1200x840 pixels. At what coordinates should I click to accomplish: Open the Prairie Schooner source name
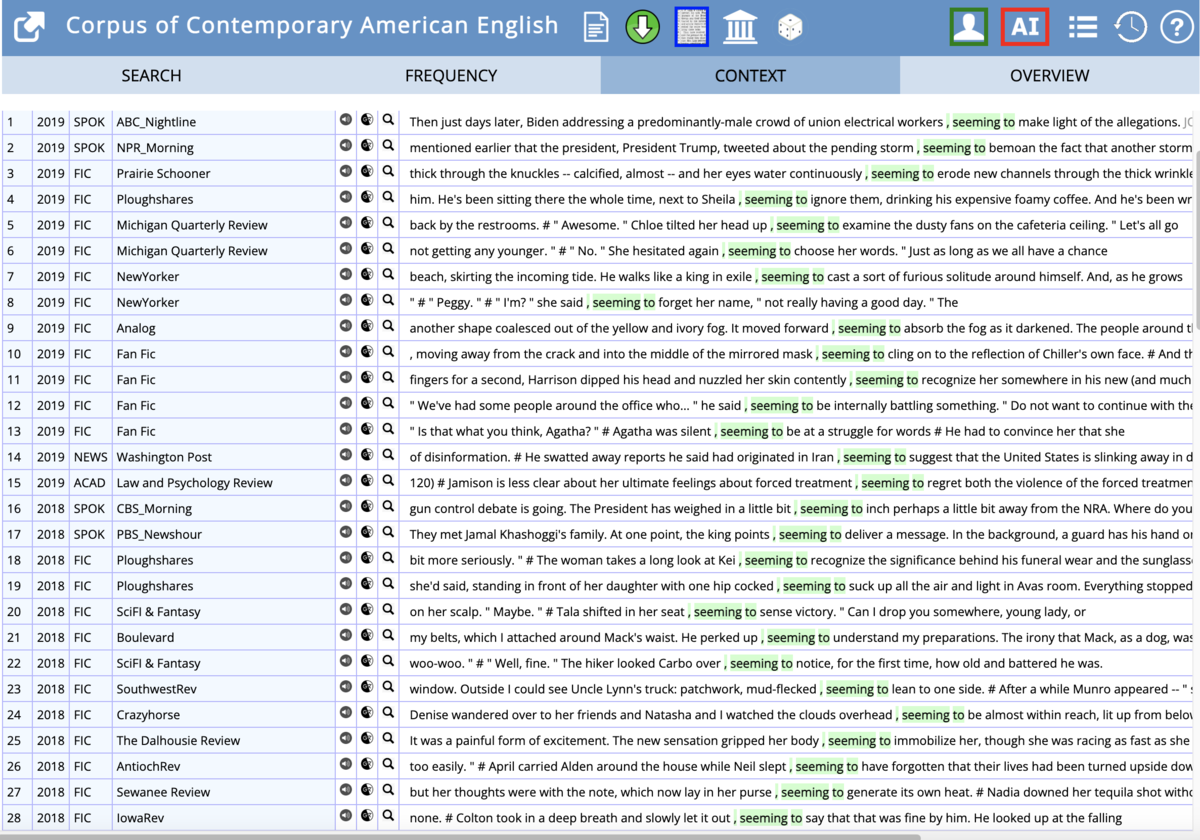coord(163,173)
